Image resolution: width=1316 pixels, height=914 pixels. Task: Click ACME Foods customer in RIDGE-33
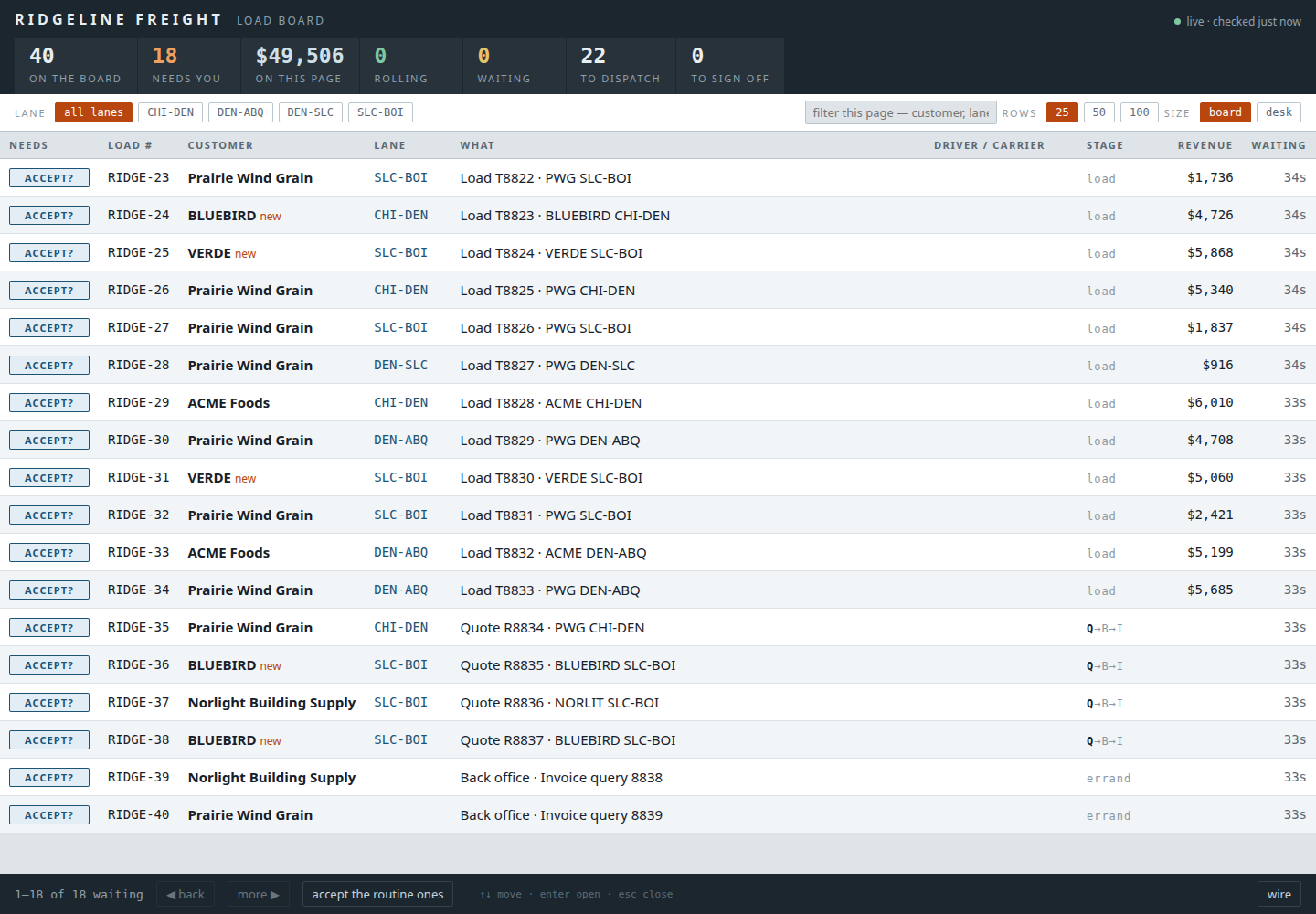point(228,553)
